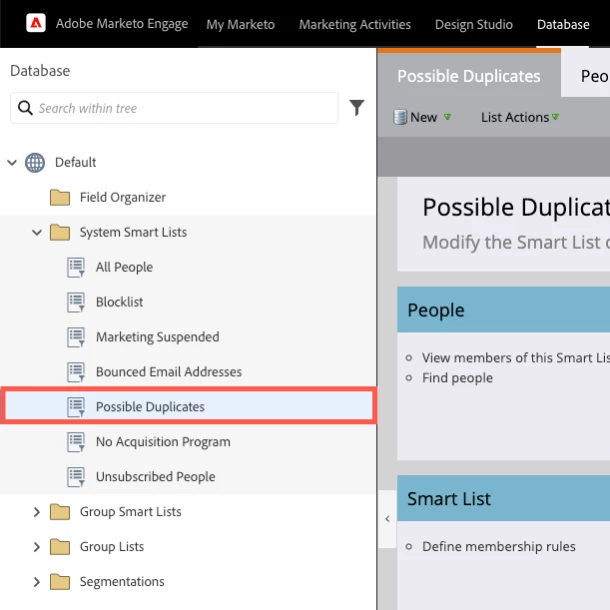Collapse the Default workspace node
This screenshot has height=610, width=610.
tap(12, 163)
